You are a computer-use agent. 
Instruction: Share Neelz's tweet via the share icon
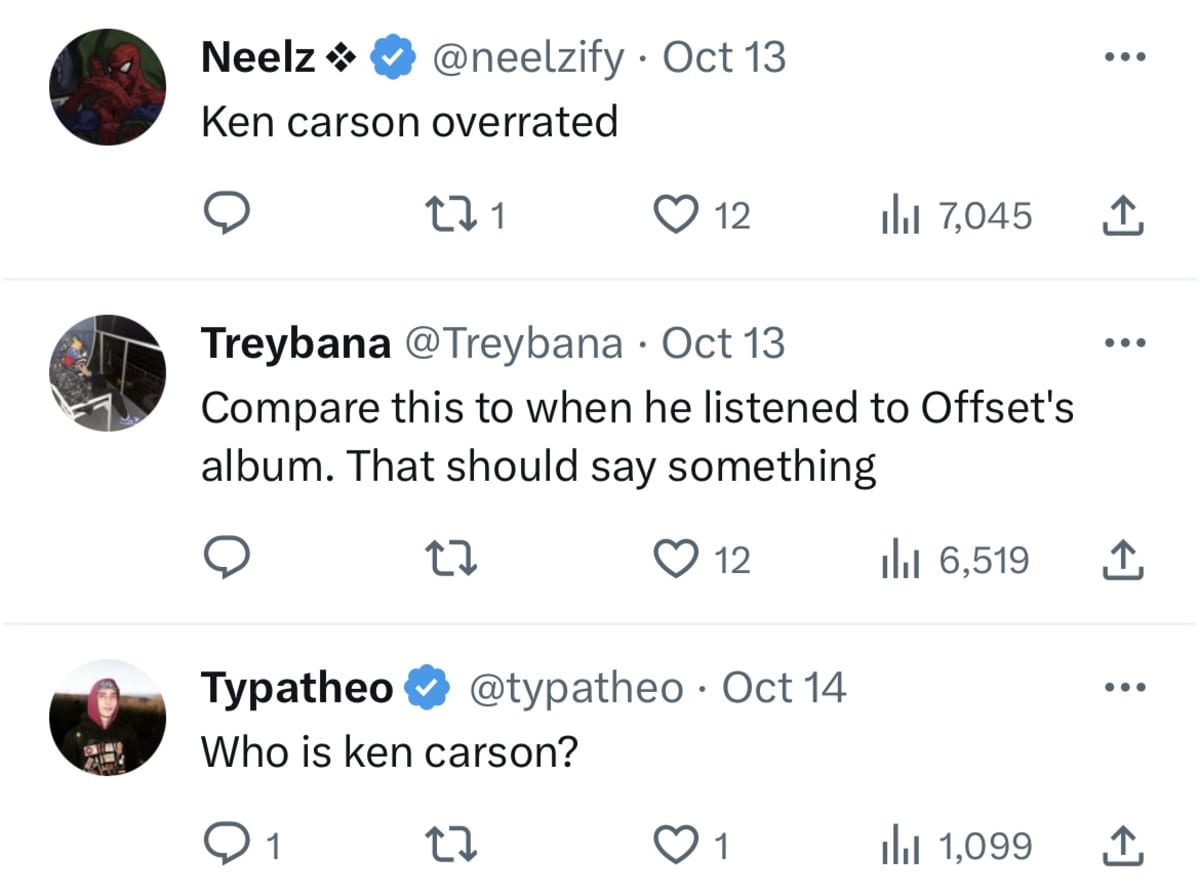(1122, 213)
